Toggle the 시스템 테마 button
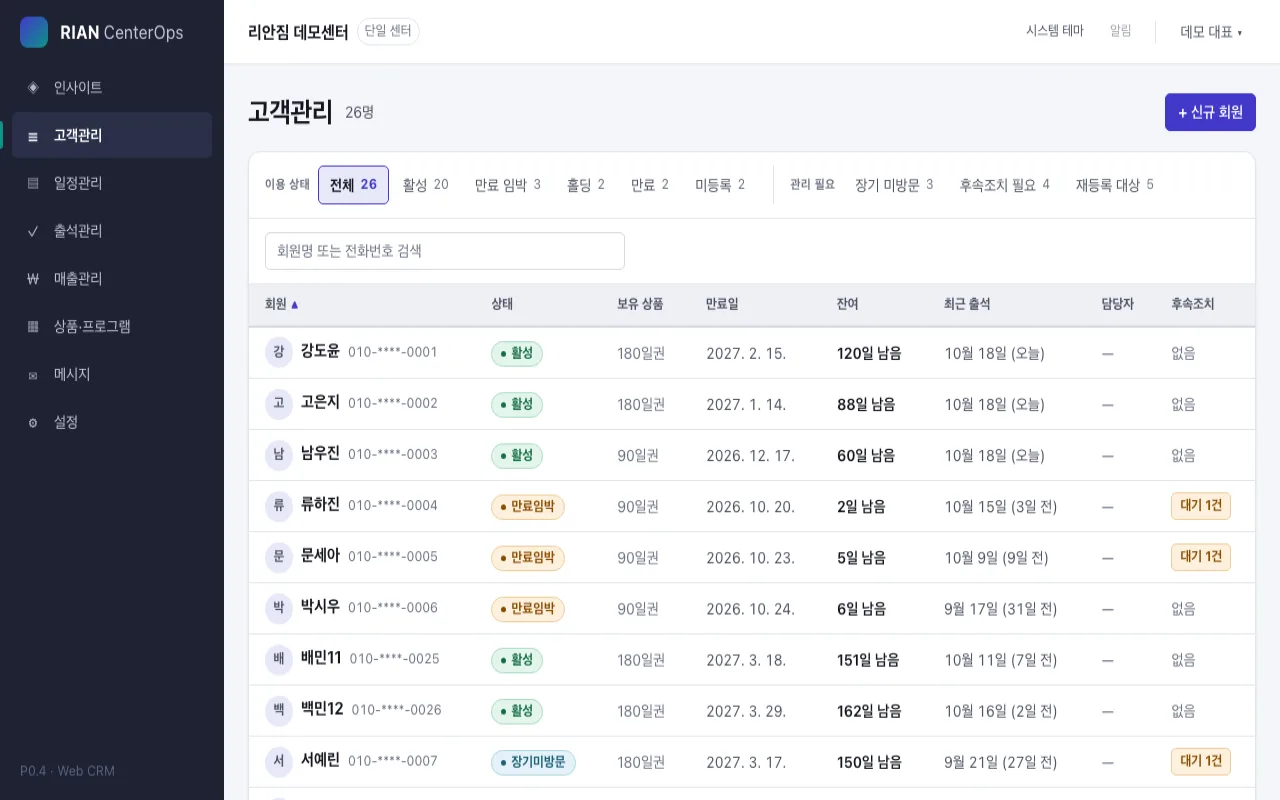Image resolution: width=1280 pixels, height=800 pixels. pos(1055,31)
